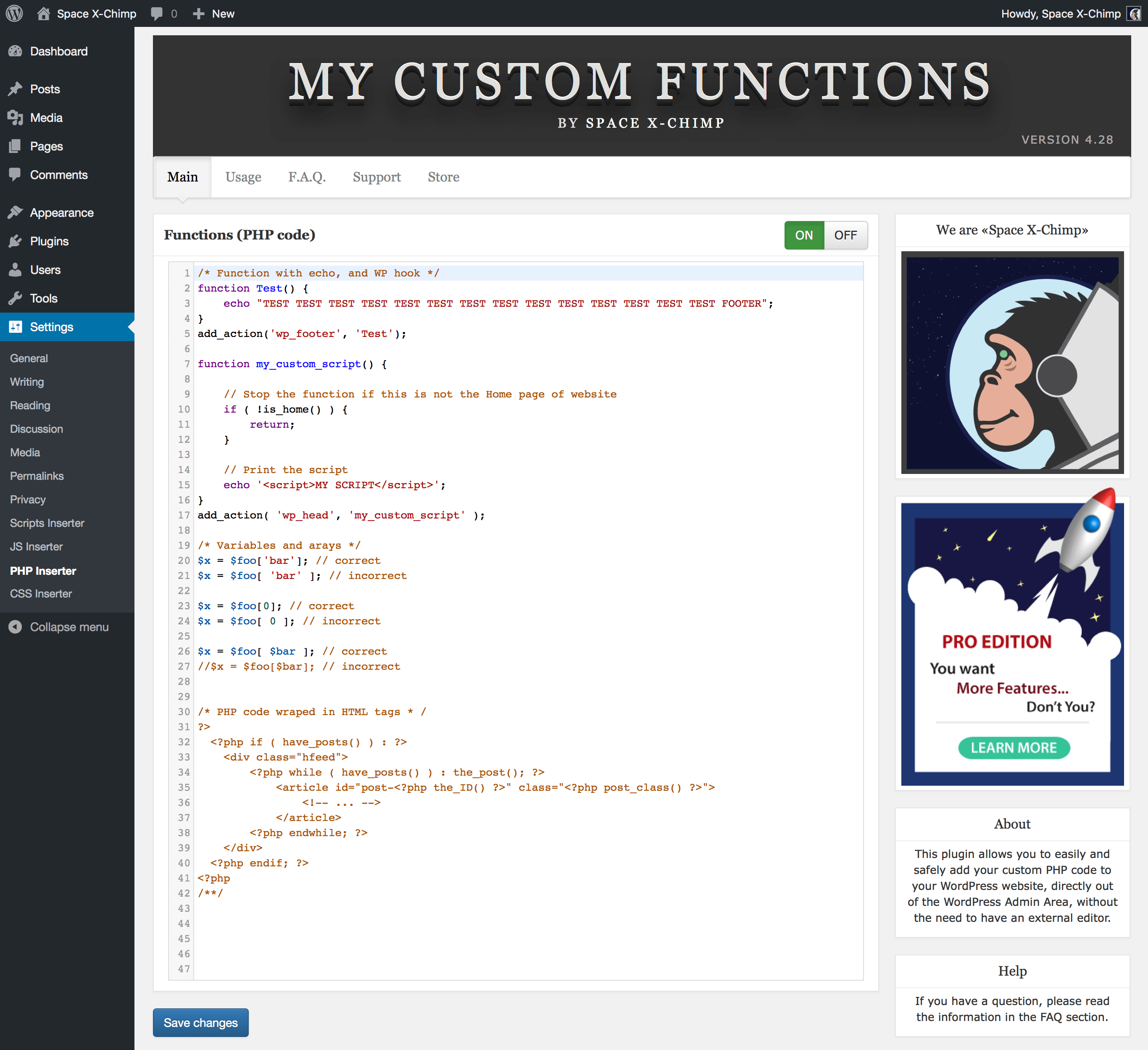Open the F.A.Q. tab
Screen dimensions: 1148x1050
pos(306,177)
